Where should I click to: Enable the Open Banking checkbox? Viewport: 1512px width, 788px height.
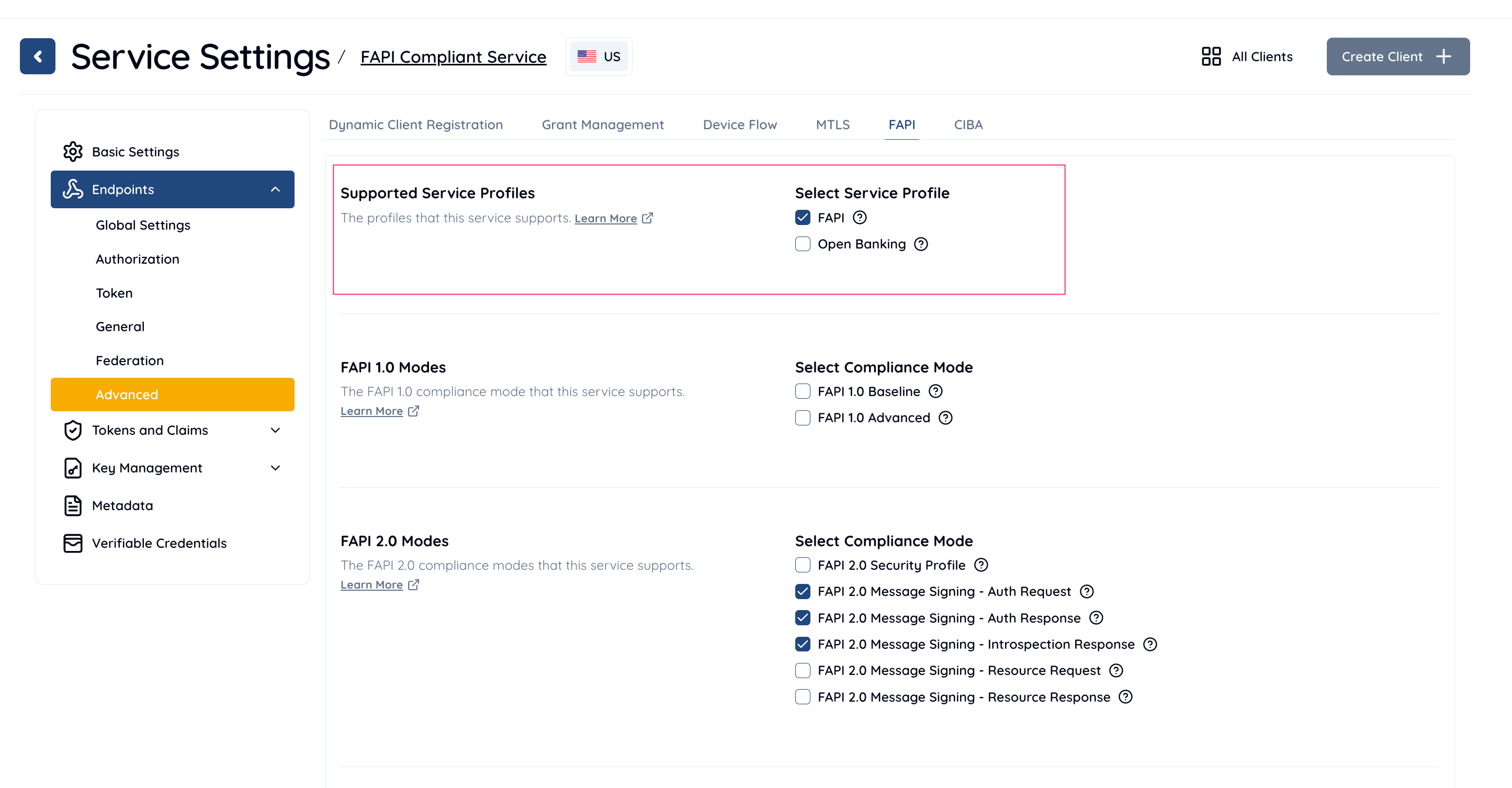[803, 244]
